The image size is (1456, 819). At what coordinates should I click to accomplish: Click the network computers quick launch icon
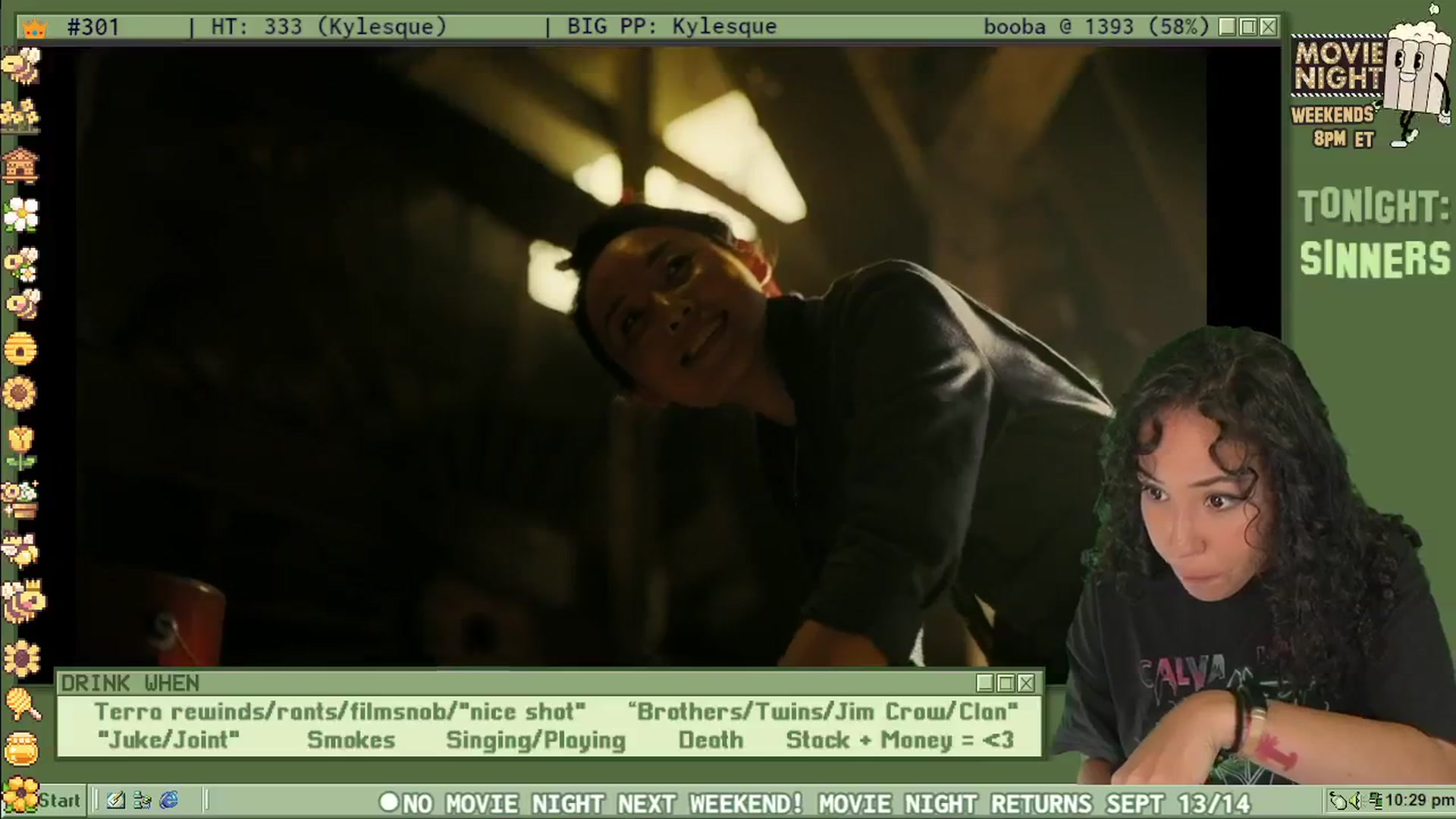[142, 800]
